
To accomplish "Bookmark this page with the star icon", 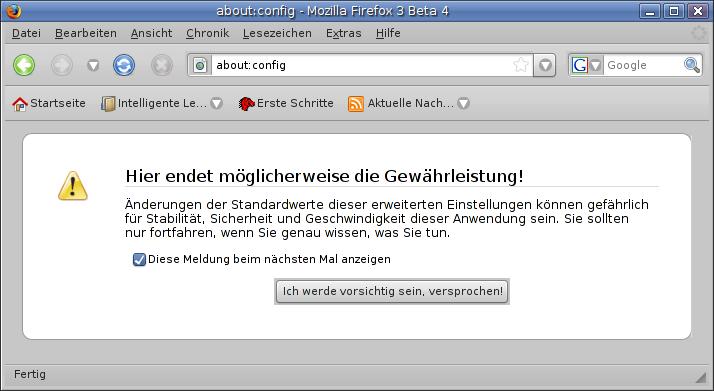I will click(x=520, y=65).
